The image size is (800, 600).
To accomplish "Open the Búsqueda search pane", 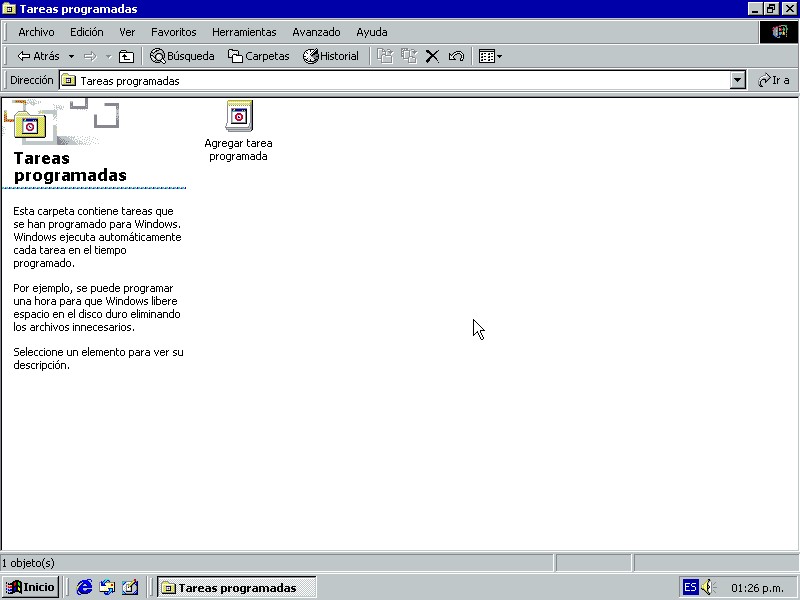I will click(182, 56).
